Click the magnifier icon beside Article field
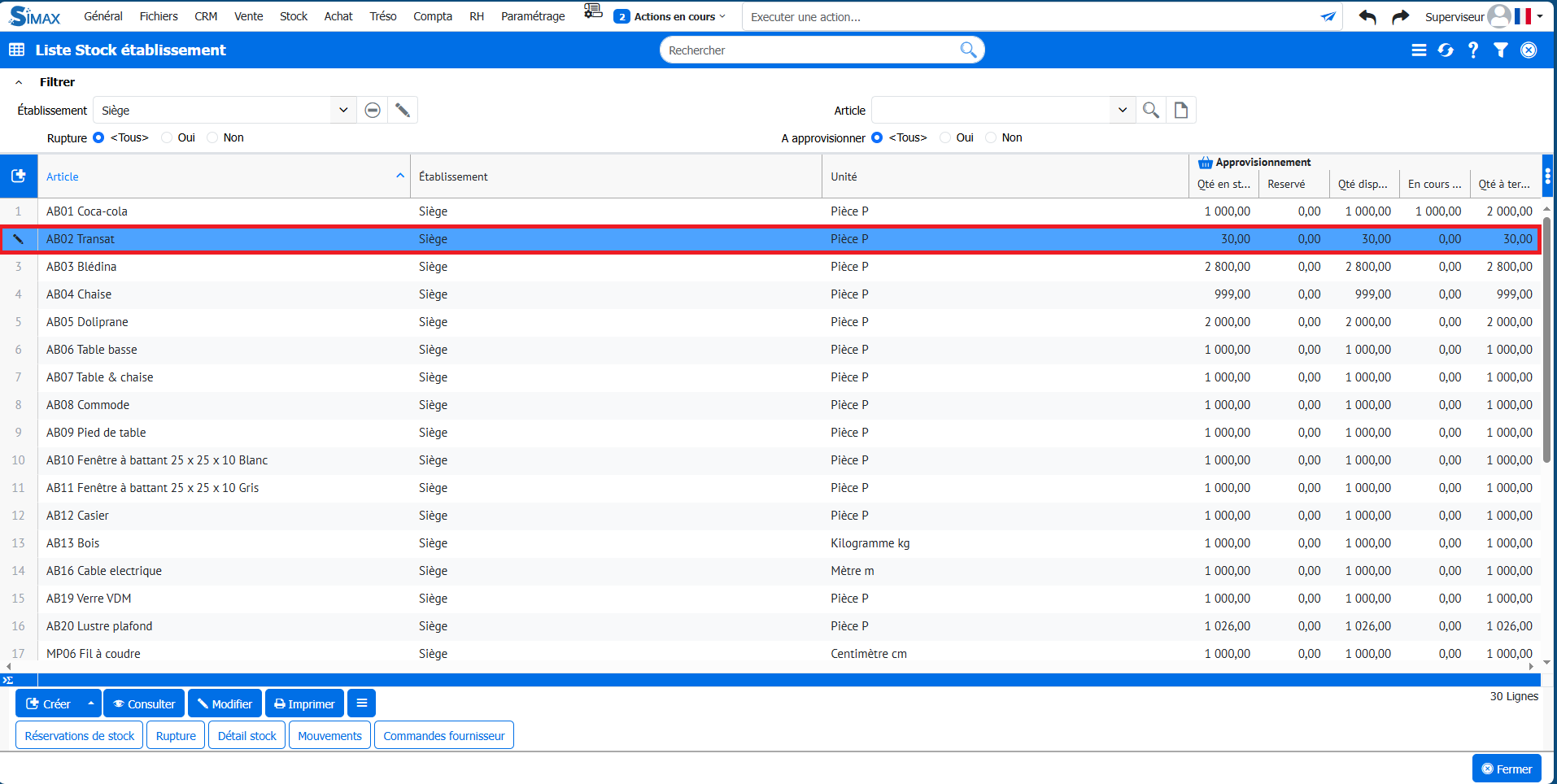This screenshot has width=1557, height=784. 1151,111
